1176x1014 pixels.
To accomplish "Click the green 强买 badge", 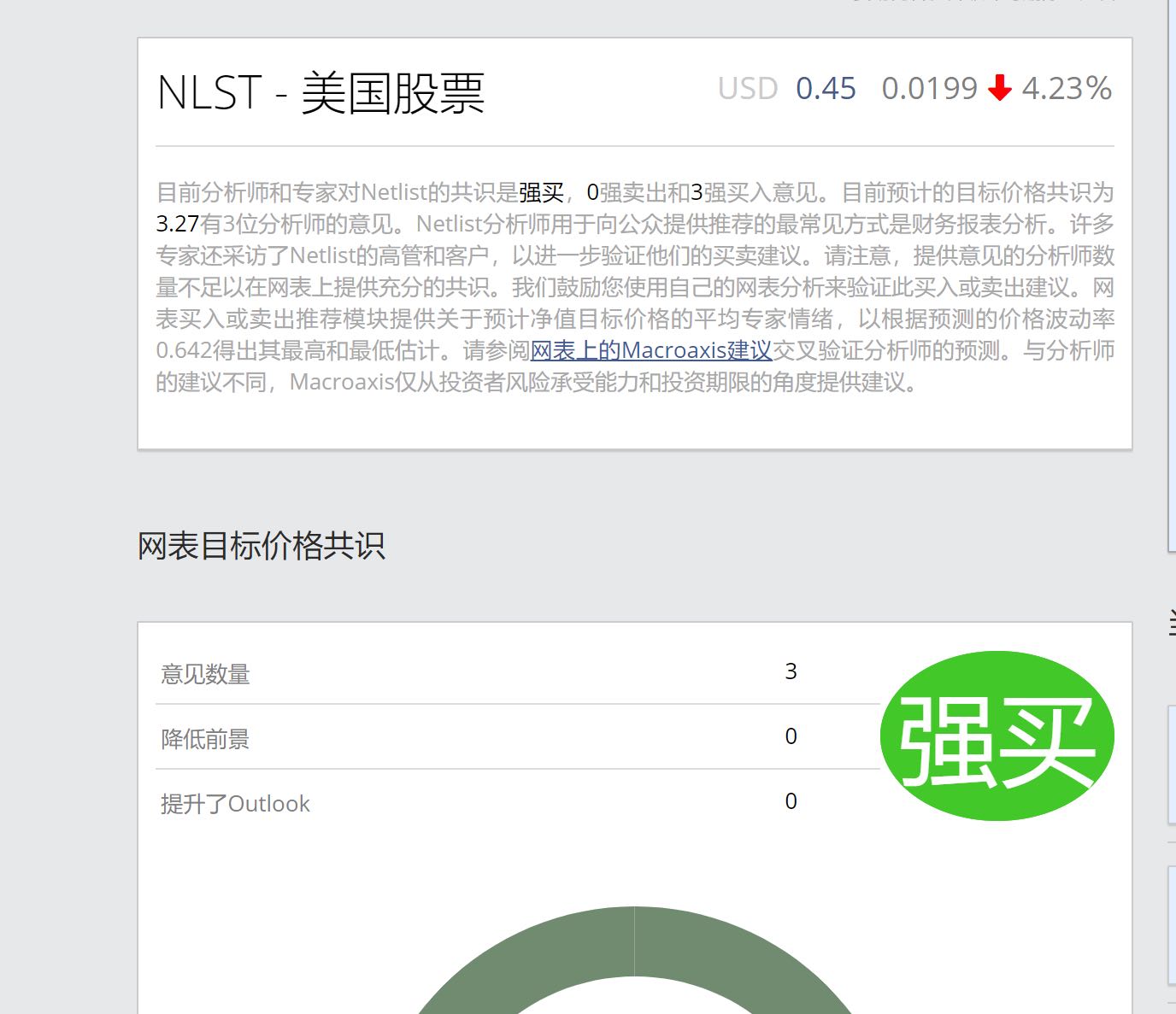I will 997,736.
